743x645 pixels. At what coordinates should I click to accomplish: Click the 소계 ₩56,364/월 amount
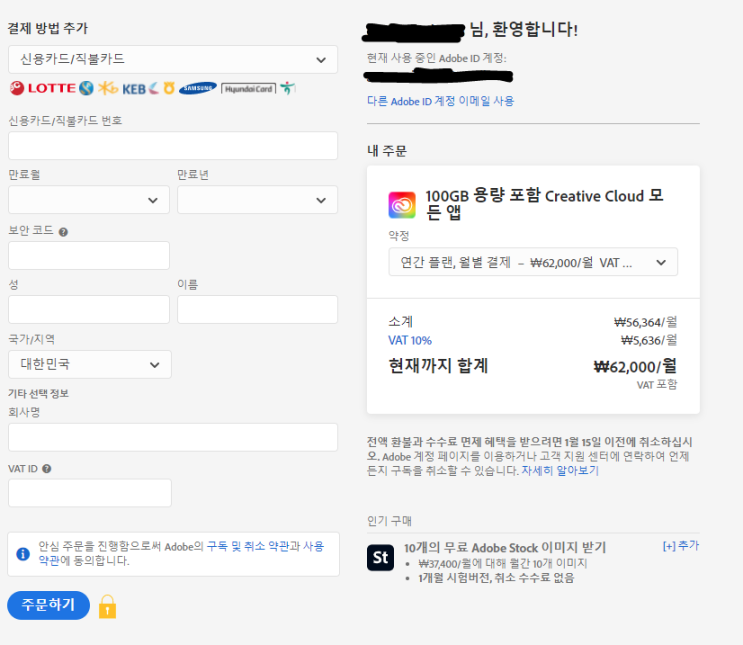645,322
